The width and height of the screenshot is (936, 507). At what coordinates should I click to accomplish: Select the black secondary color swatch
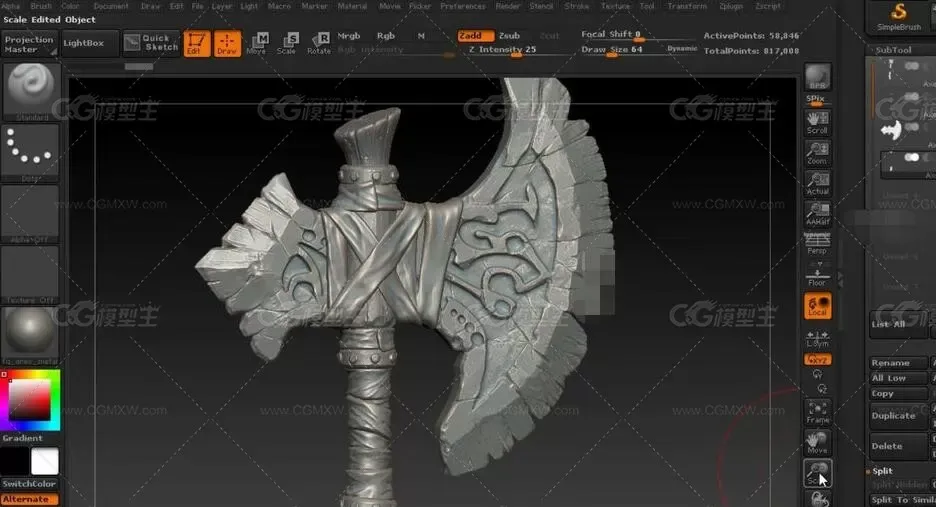coord(14,461)
